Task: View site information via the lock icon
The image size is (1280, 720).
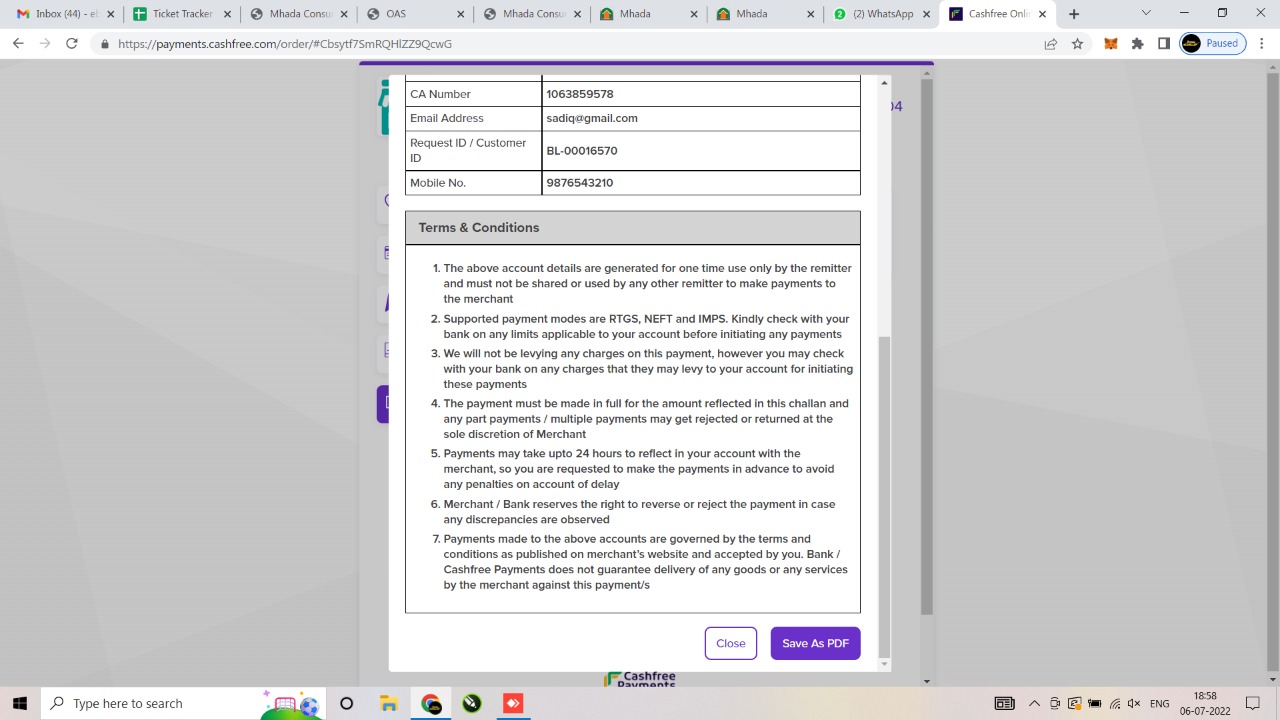Action: tap(104, 44)
